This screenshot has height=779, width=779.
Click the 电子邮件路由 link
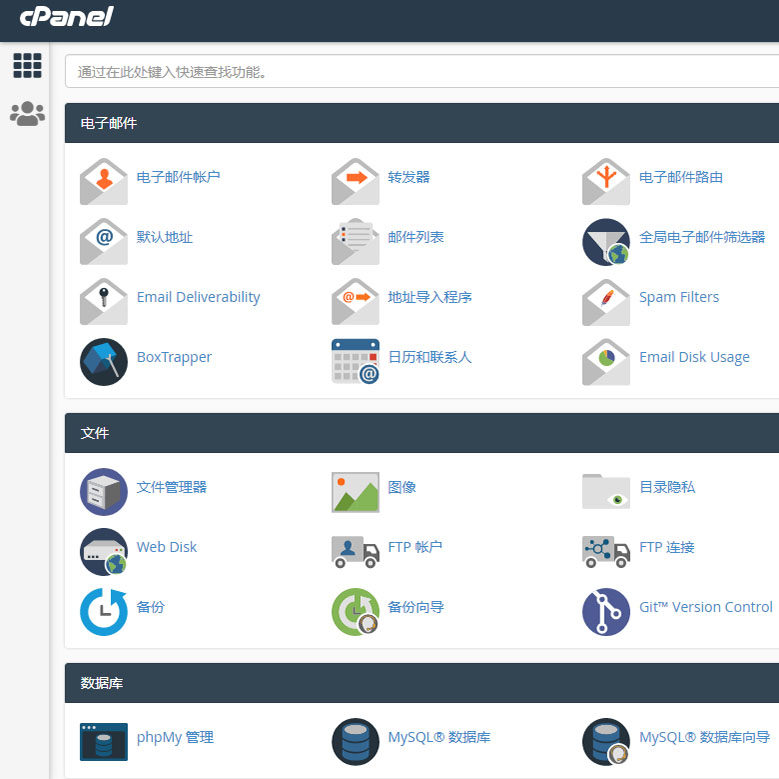coord(681,177)
